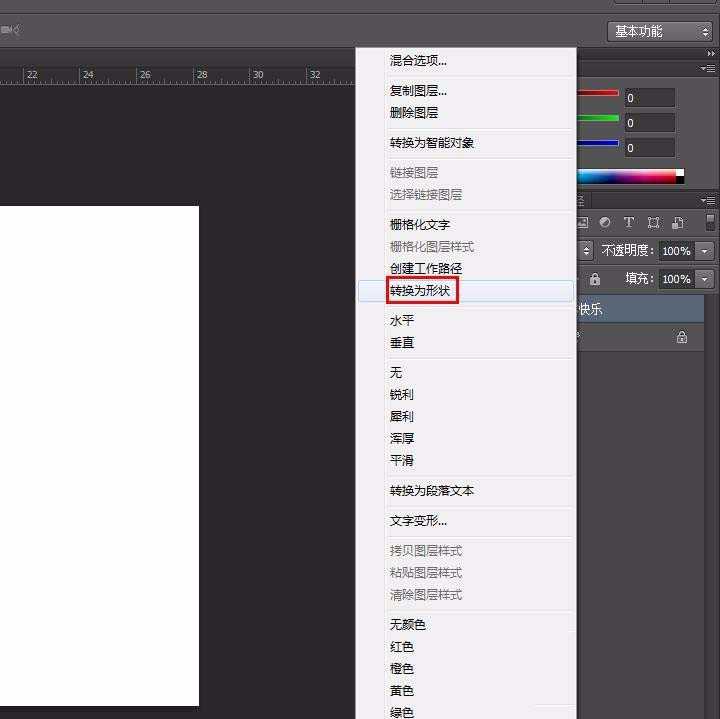
Task: Click the green channel value field
Action: [x=649, y=122]
